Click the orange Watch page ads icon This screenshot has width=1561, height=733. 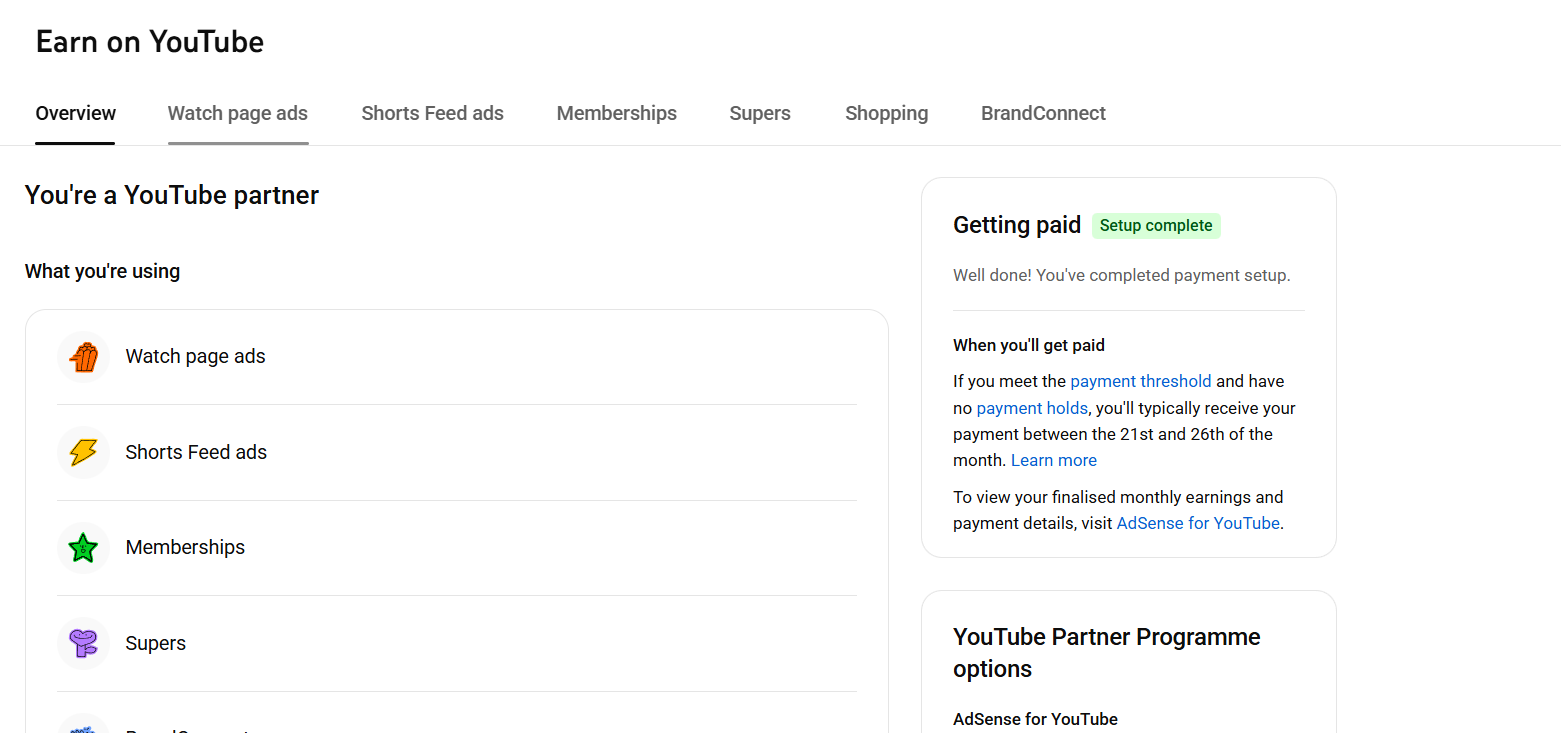point(83,357)
